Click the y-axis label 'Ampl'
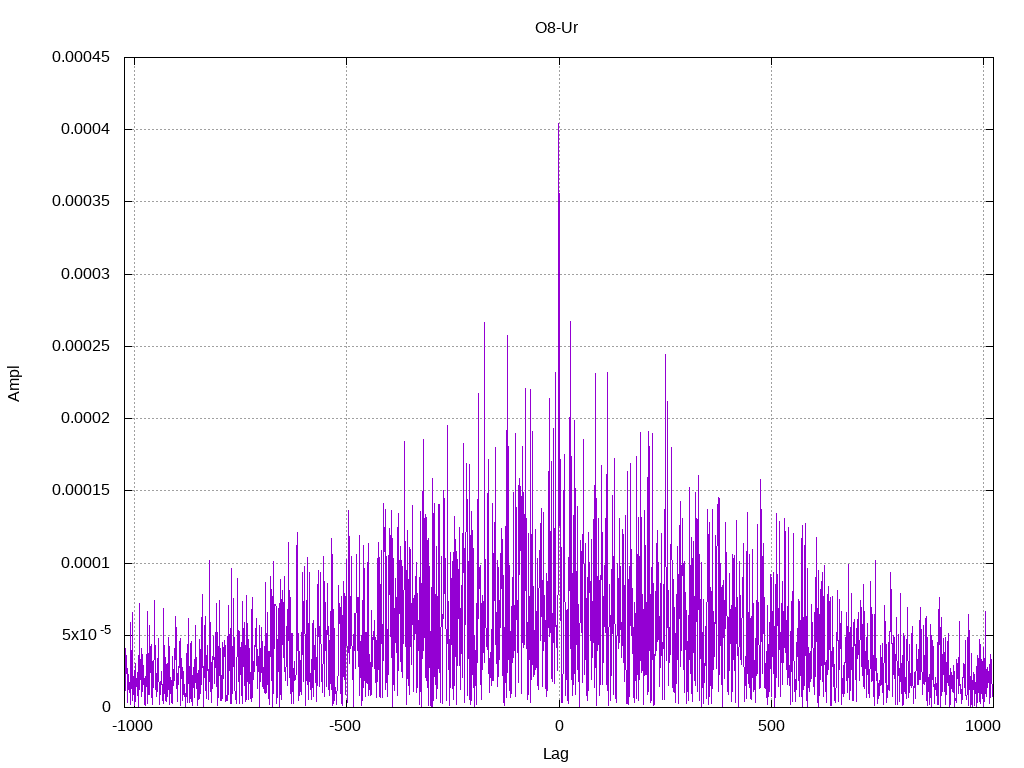 pos(14,383)
